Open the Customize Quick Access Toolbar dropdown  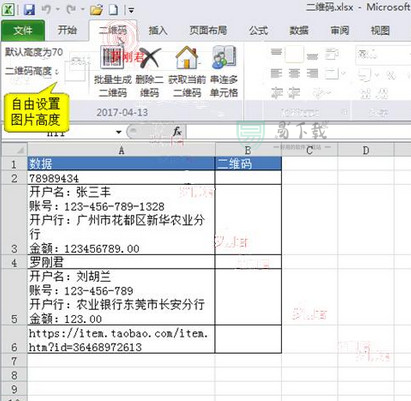tap(131, 11)
